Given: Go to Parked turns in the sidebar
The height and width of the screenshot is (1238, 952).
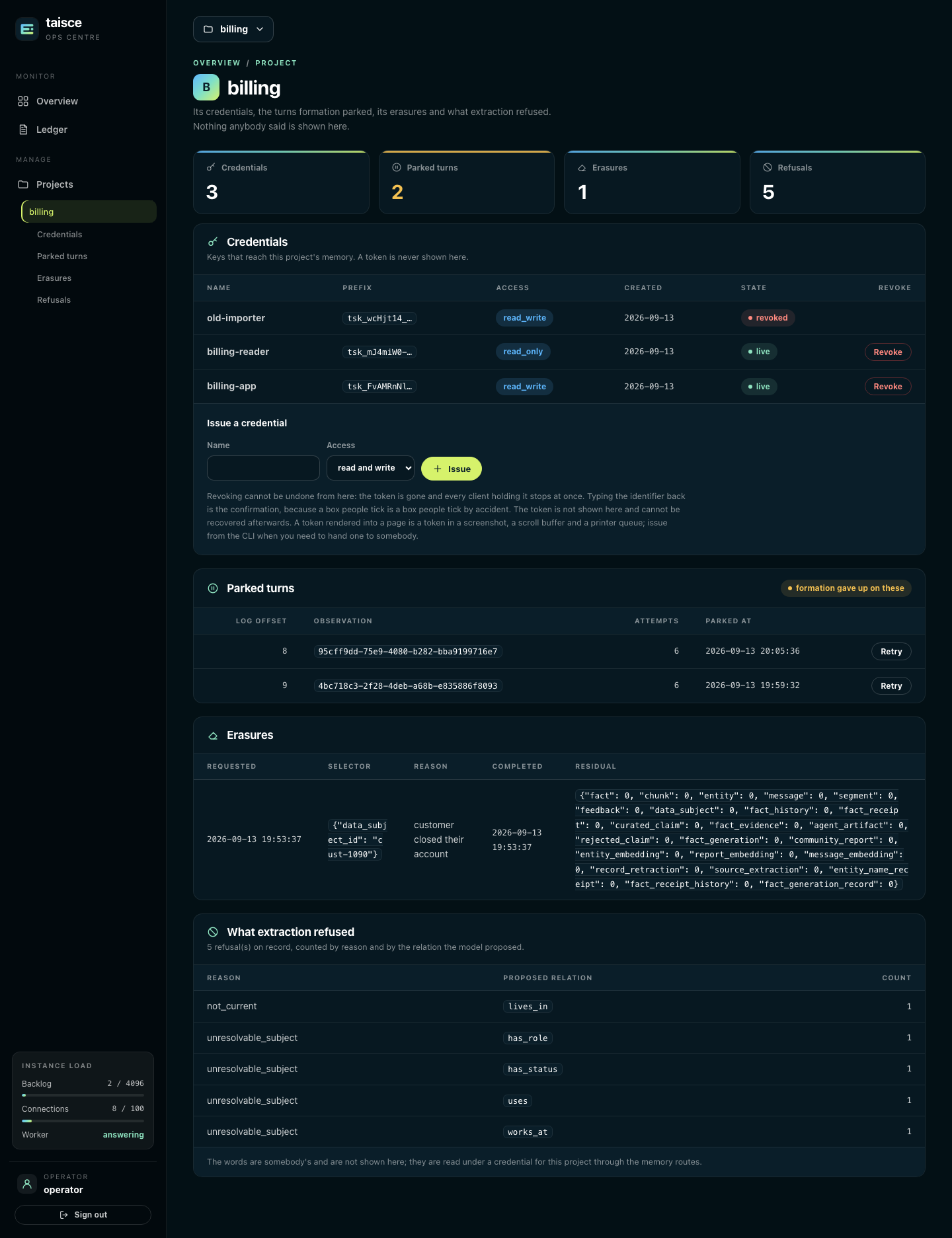Looking at the screenshot, I should [62, 256].
